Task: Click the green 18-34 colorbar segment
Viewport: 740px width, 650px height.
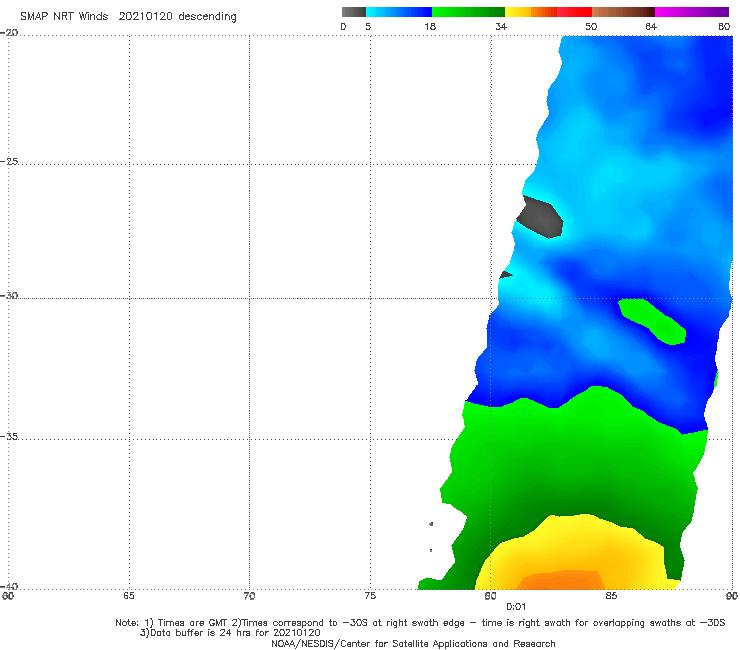Action: click(x=468, y=12)
